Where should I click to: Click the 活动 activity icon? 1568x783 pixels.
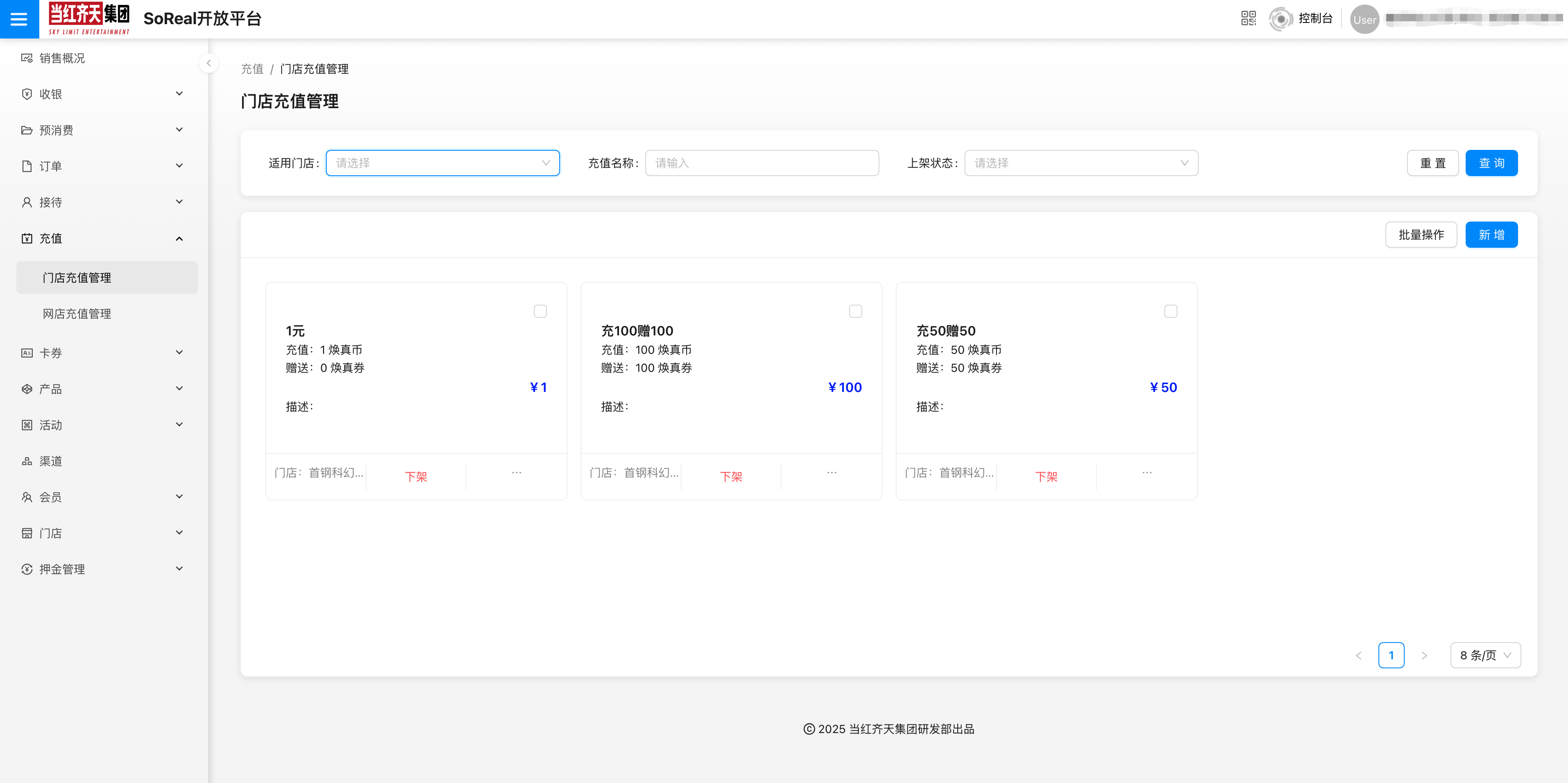(x=27, y=425)
